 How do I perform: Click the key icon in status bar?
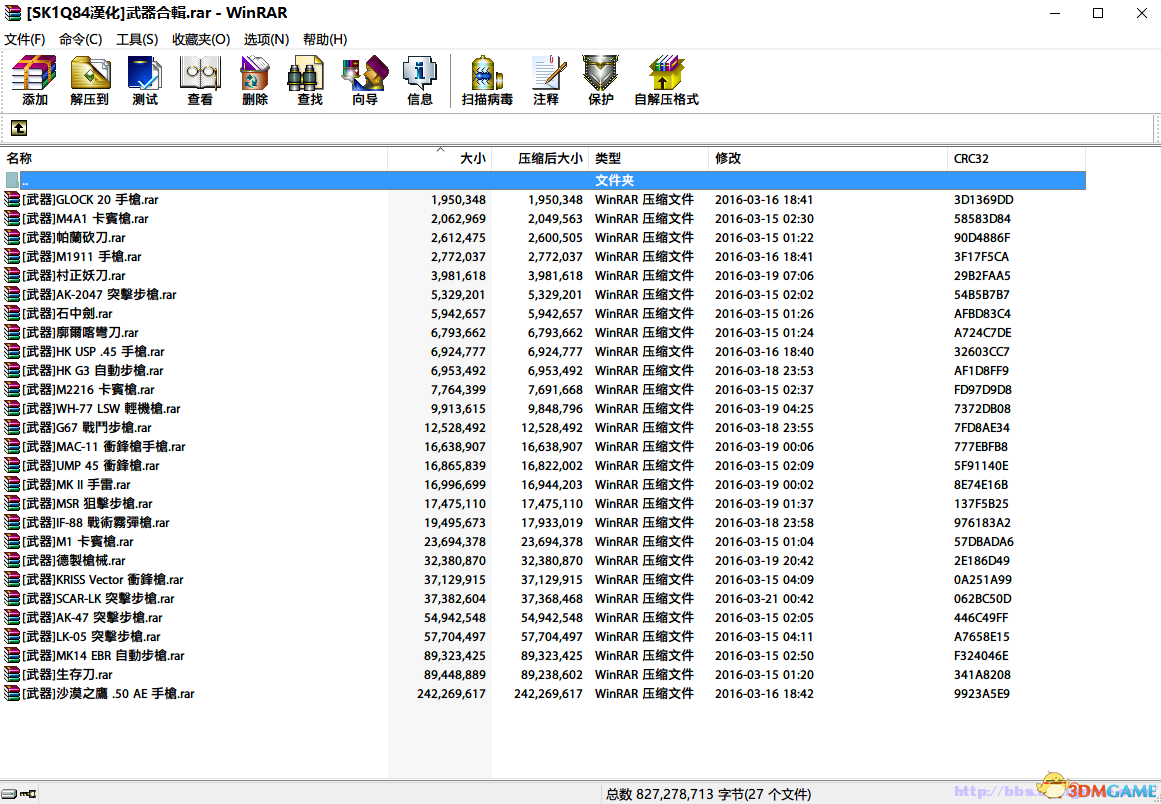[28, 794]
